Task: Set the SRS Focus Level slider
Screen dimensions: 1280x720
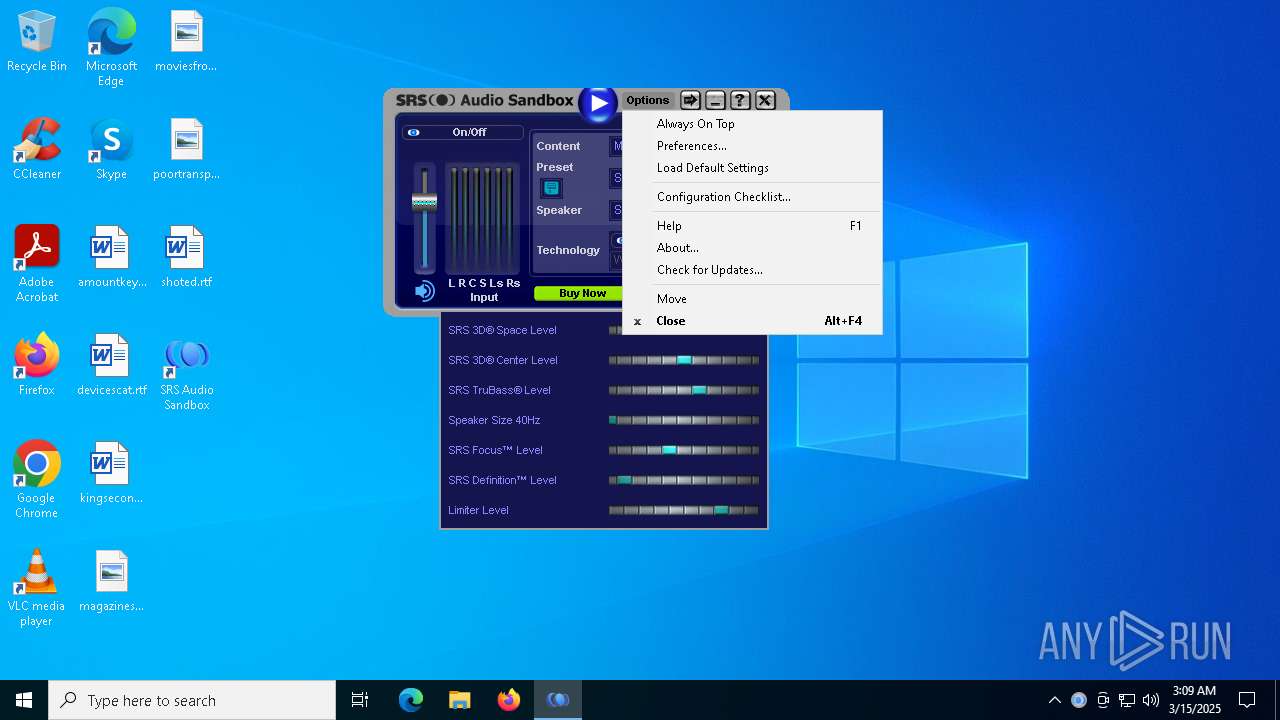Action: [684, 450]
